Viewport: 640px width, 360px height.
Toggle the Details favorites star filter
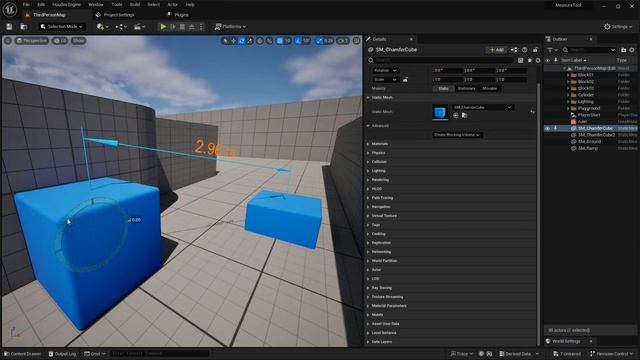(530, 60)
